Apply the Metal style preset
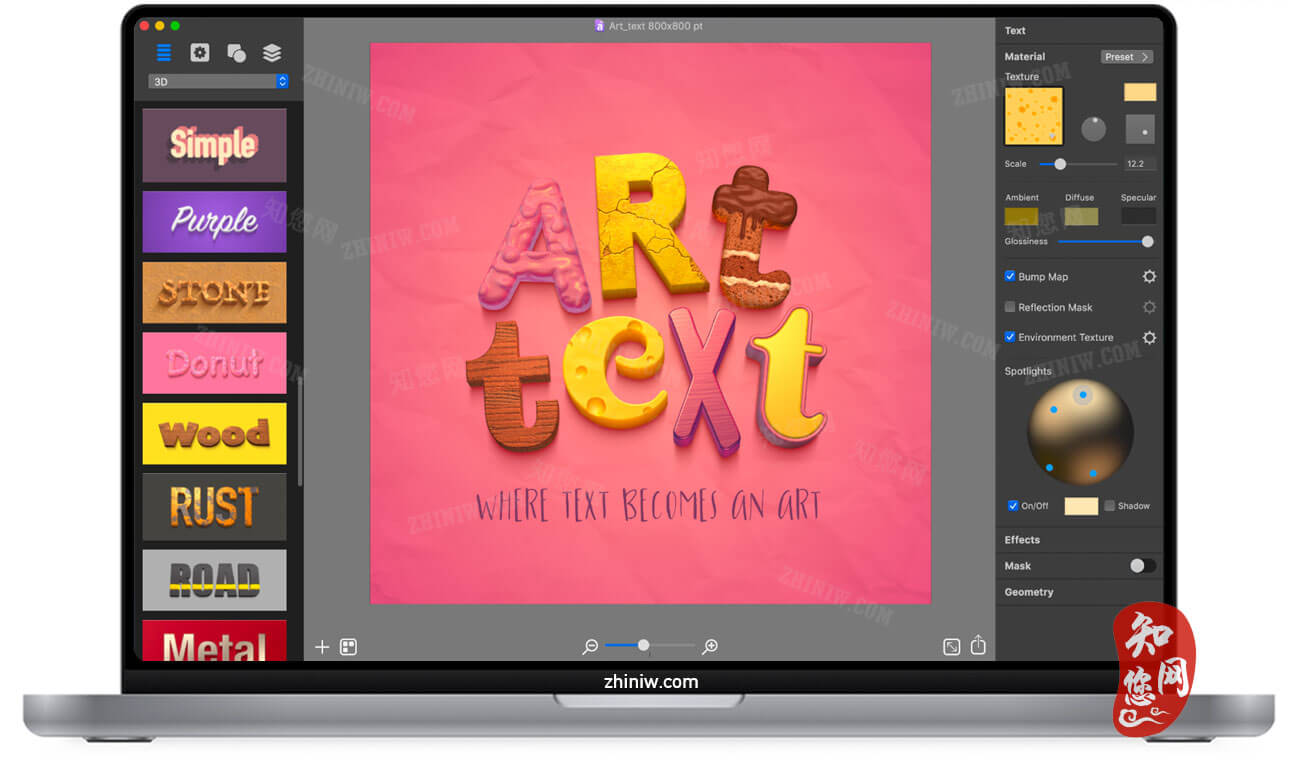Viewport: 1298px width, 779px height. point(214,641)
